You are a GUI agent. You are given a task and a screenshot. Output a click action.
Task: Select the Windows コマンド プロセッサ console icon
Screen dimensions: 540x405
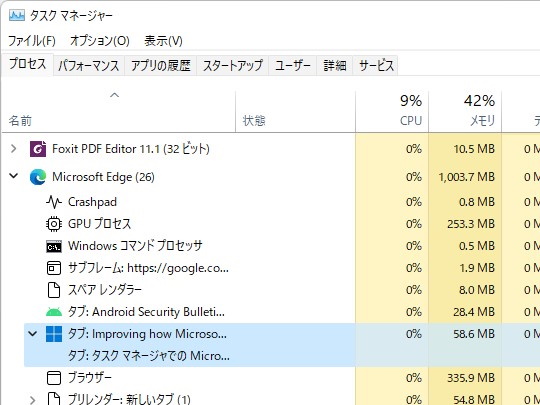54,246
